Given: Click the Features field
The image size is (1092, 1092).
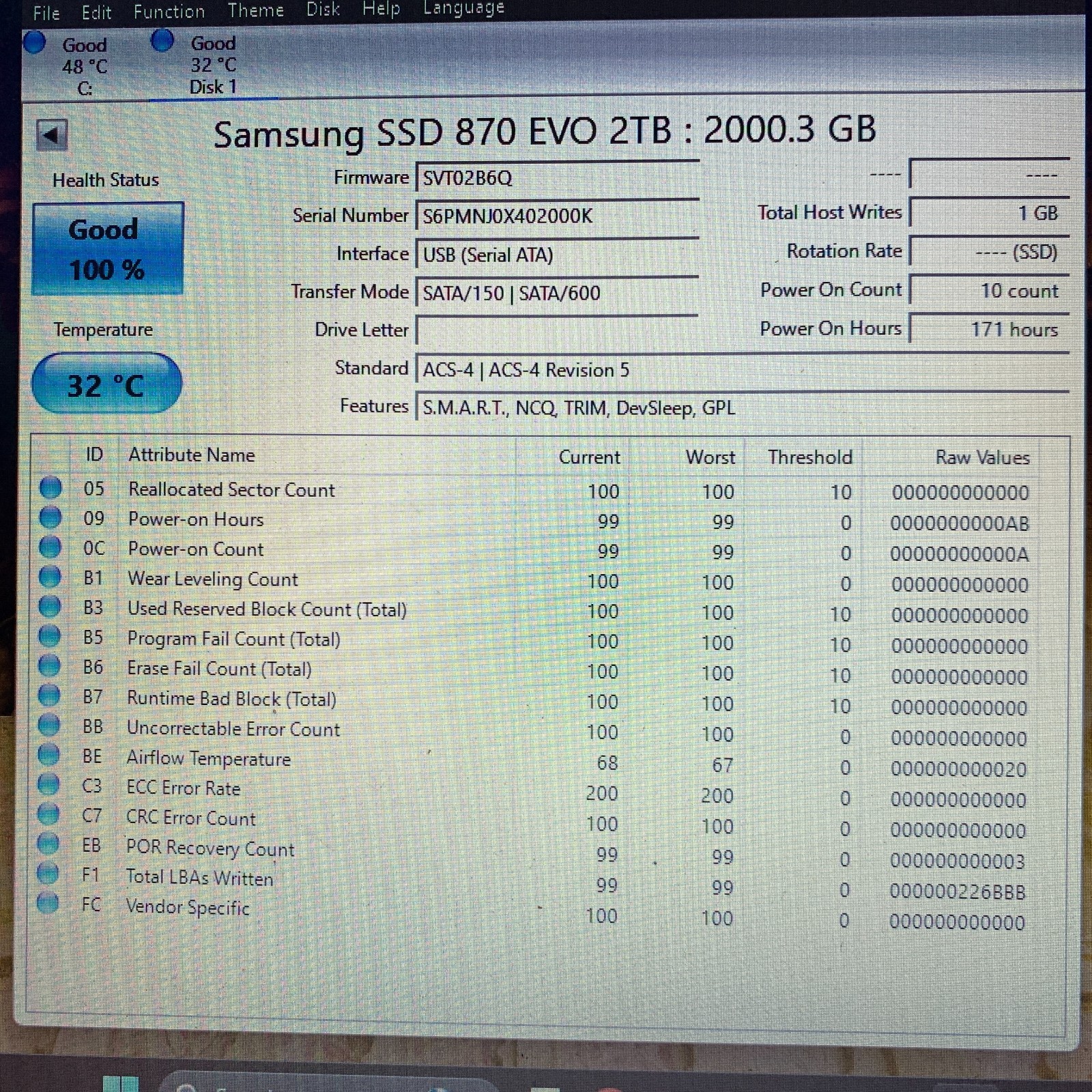Looking at the screenshot, I should click(x=742, y=407).
